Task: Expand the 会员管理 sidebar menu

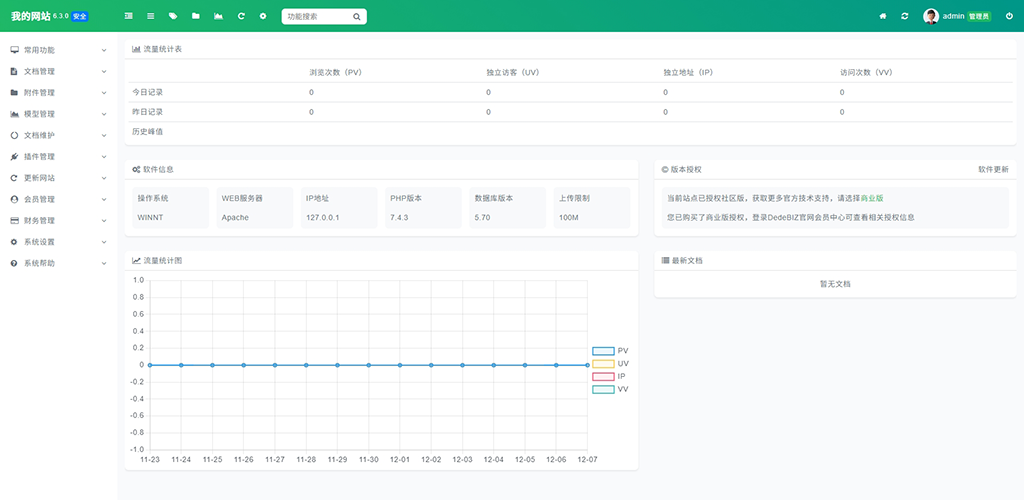Action: pyautogui.click(x=58, y=199)
